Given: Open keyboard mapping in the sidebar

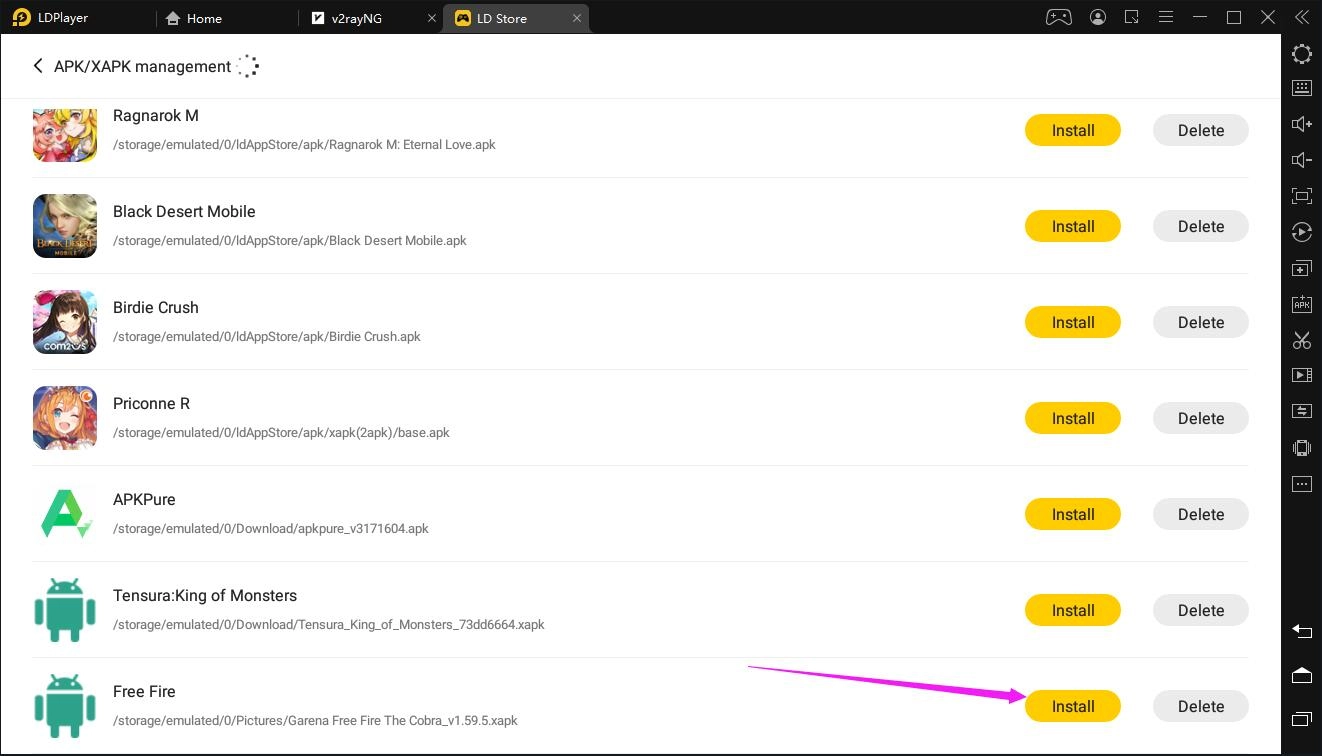Looking at the screenshot, I should (1301, 88).
